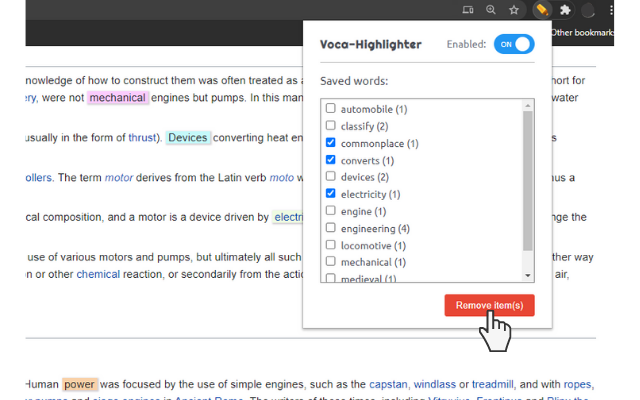
Task: Check the mechanical (1) checkbox
Action: (331, 261)
